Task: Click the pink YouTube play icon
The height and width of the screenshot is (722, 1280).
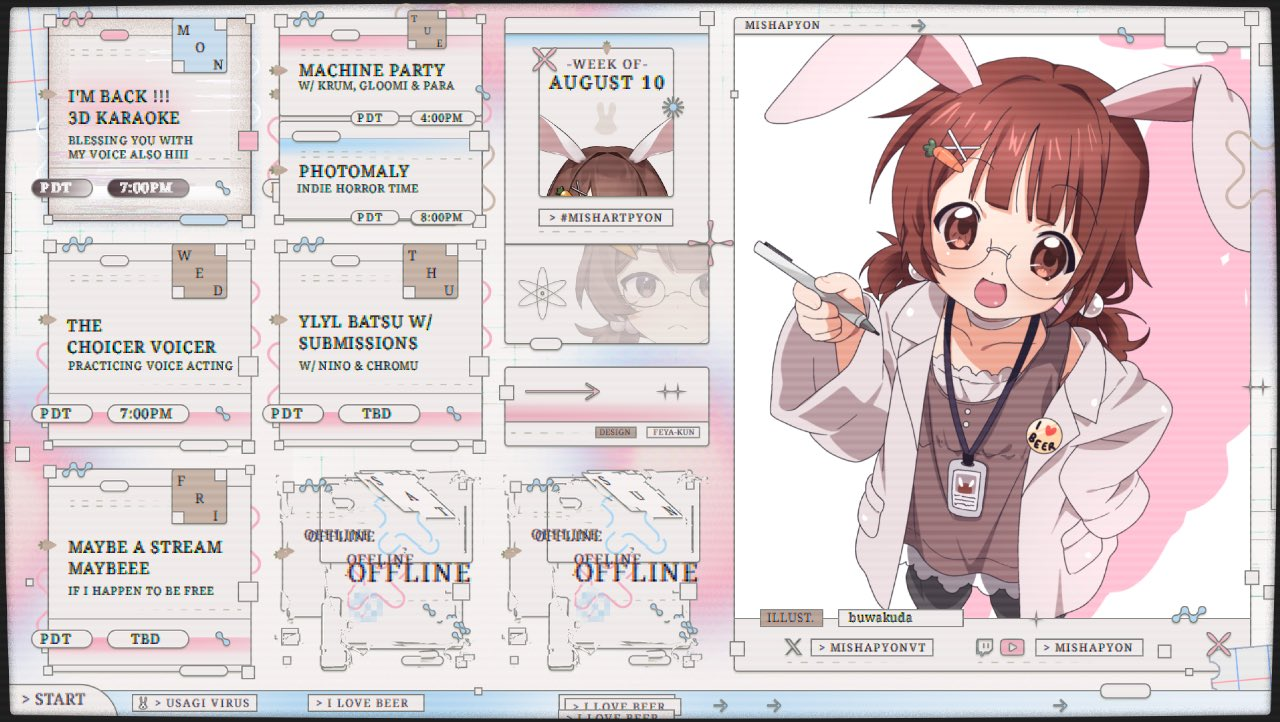Action: (1012, 647)
